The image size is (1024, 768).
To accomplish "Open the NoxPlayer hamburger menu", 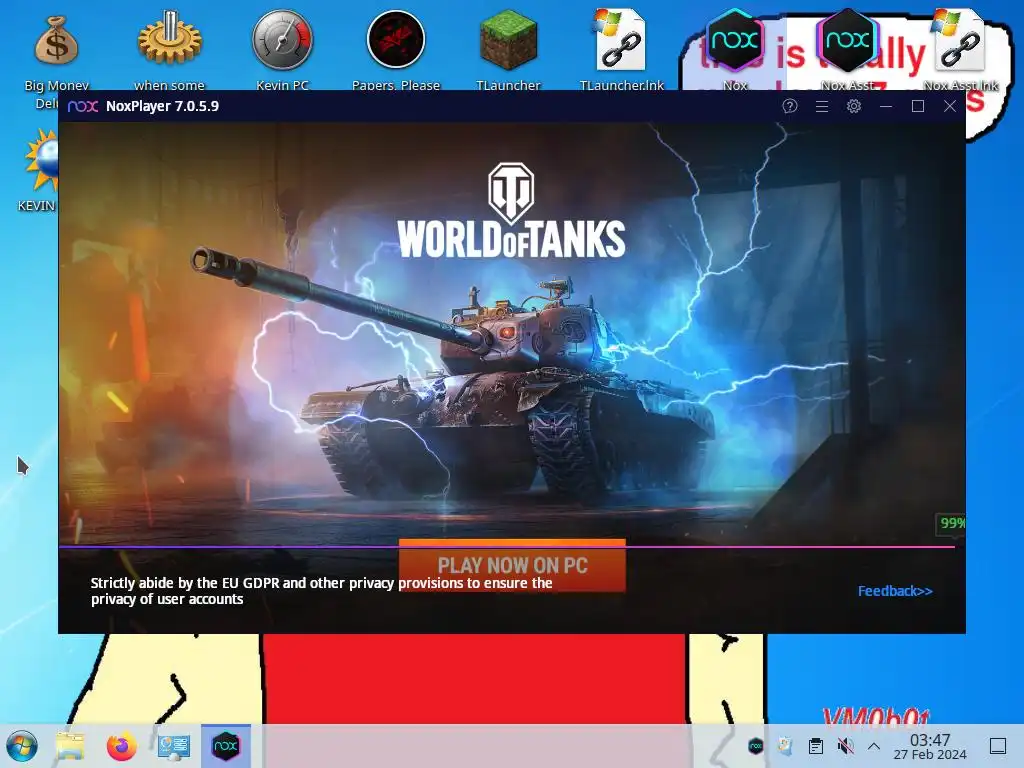I will point(822,106).
